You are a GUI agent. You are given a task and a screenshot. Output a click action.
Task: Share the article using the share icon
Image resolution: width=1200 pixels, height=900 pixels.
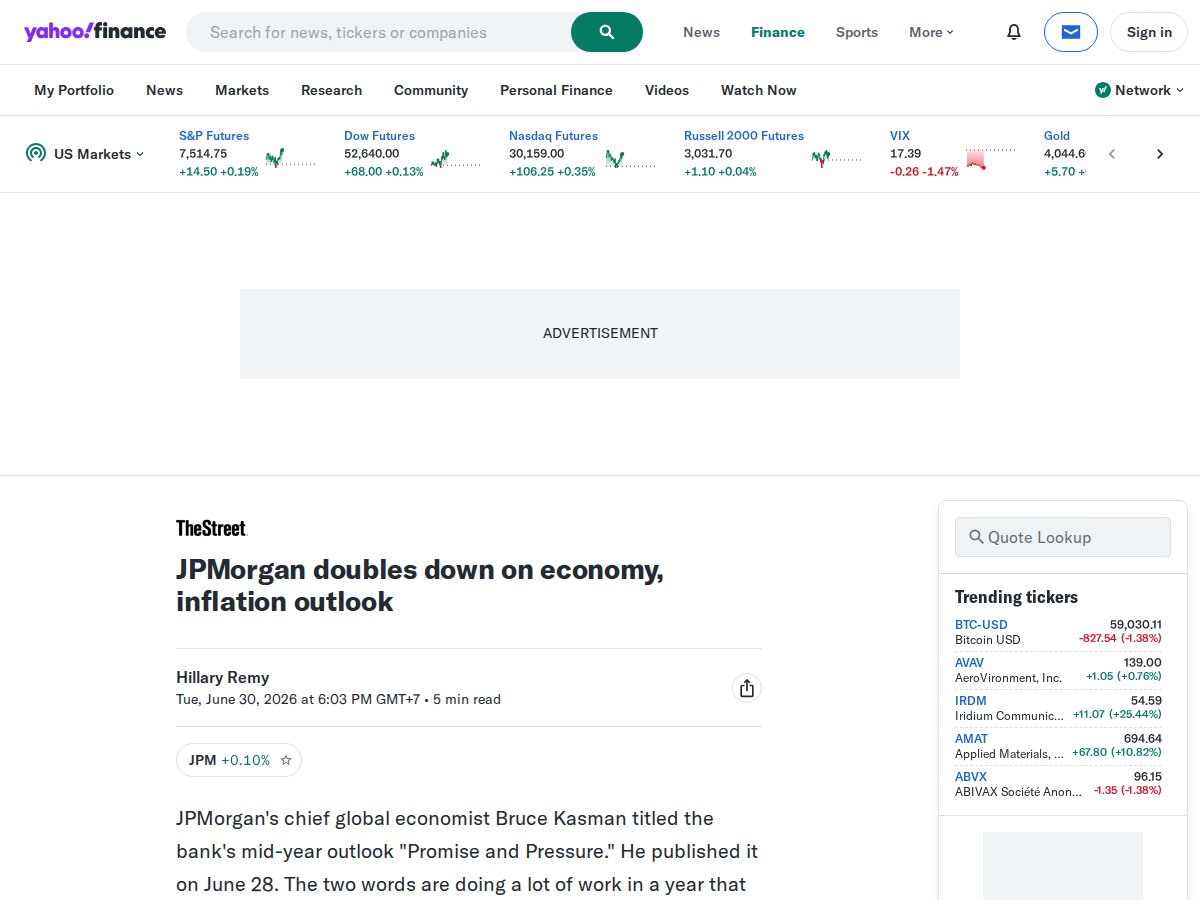click(x=746, y=688)
